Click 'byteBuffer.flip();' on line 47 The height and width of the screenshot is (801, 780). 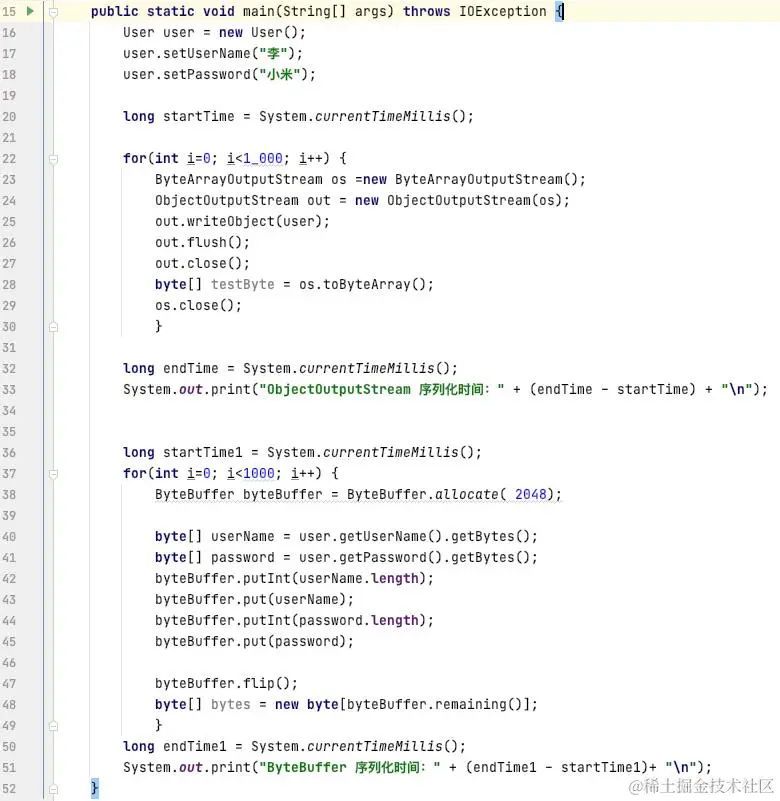pyautogui.click(x=226, y=683)
